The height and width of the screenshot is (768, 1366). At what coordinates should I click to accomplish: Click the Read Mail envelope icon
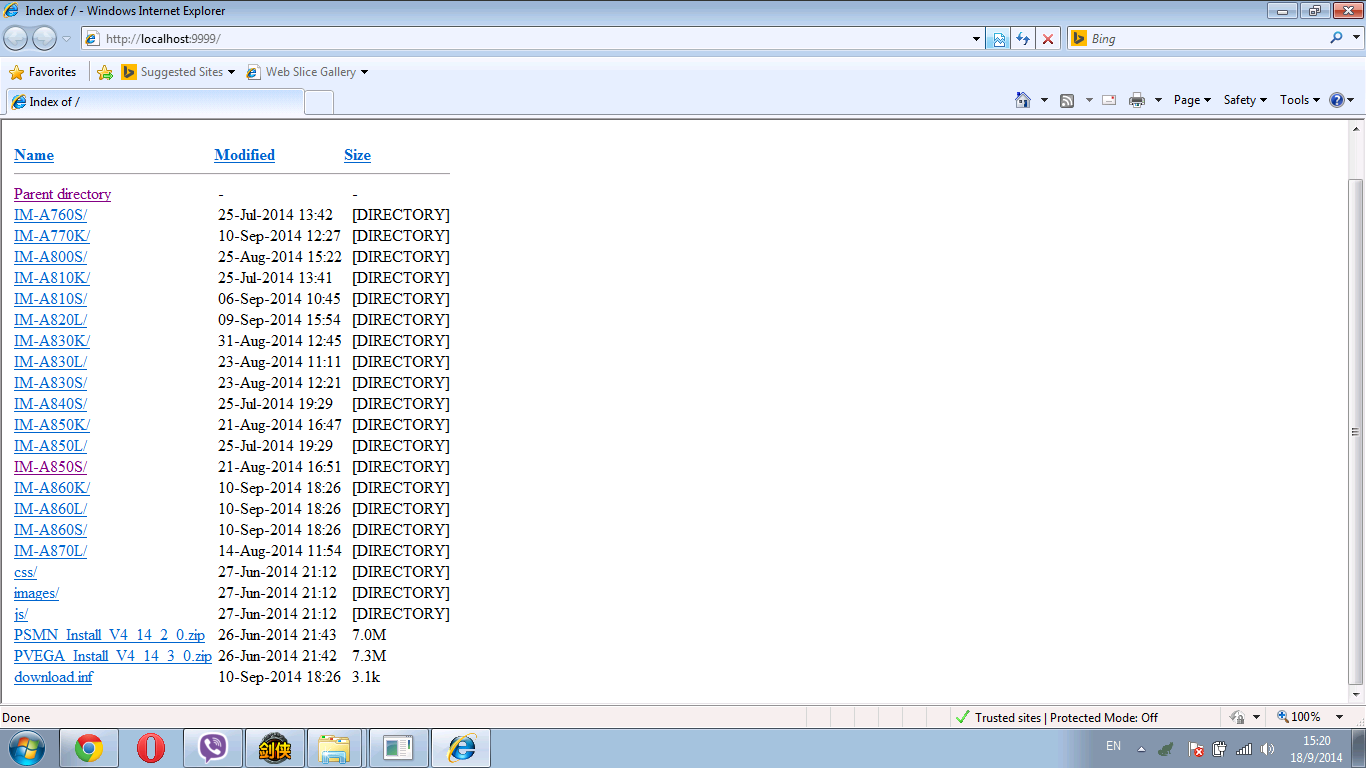pos(1109,100)
